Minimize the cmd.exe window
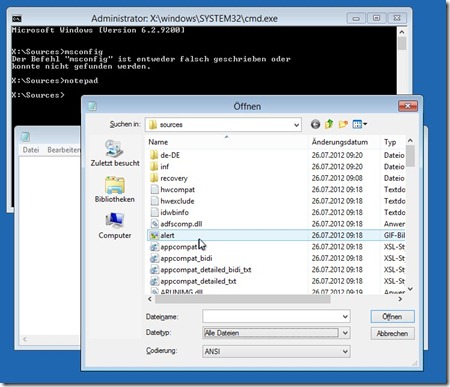The image size is (450, 387). pos(356,18)
